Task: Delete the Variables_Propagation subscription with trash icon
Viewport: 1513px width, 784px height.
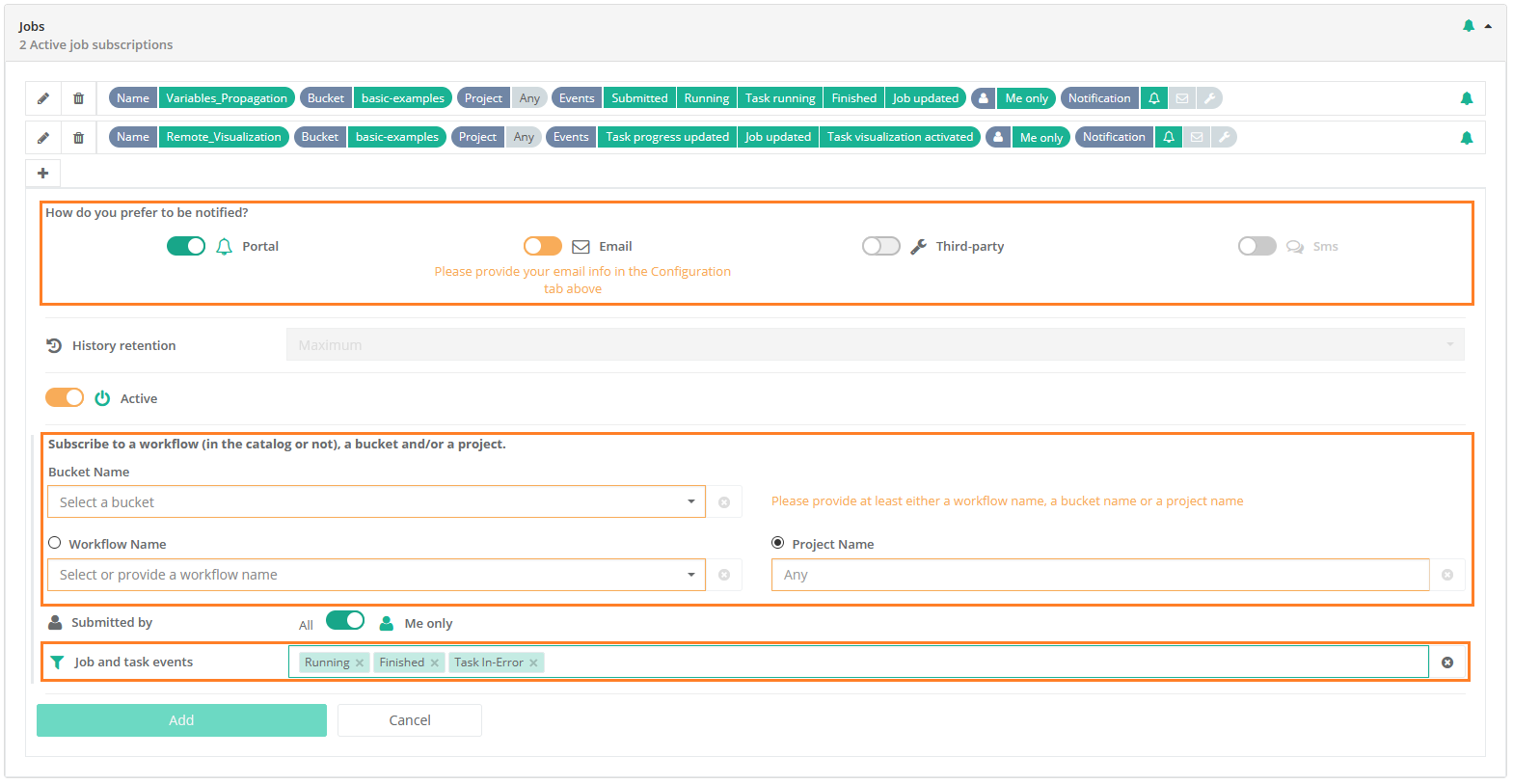Action: tap(79, 98)
